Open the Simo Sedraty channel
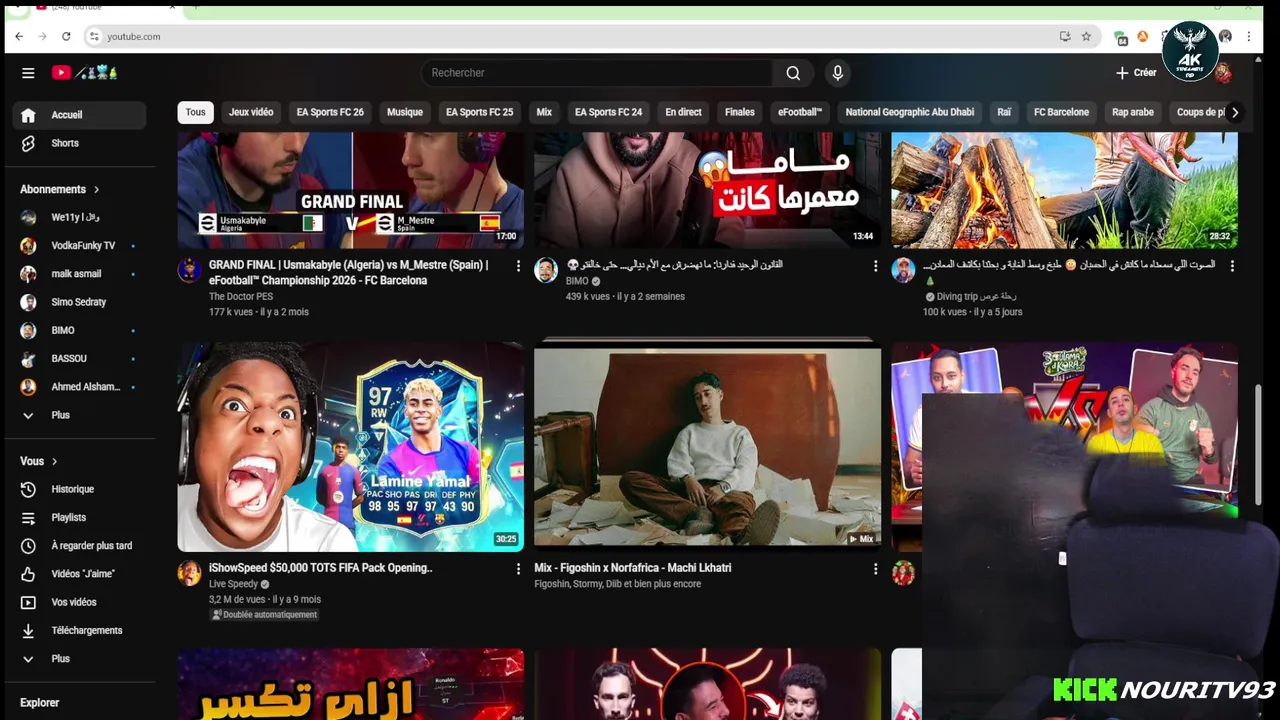1280x720 pixels. click(79, 302)
